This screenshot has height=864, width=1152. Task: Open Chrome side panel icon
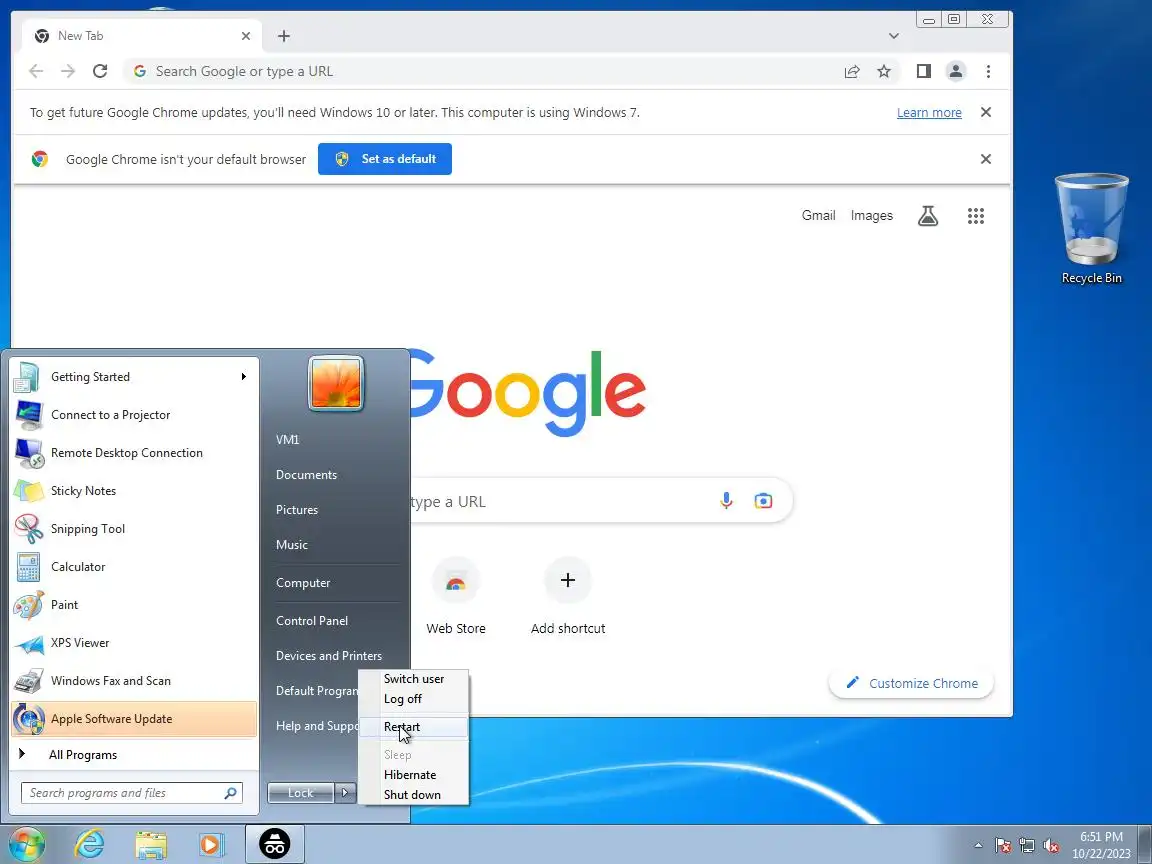[924, 71]
